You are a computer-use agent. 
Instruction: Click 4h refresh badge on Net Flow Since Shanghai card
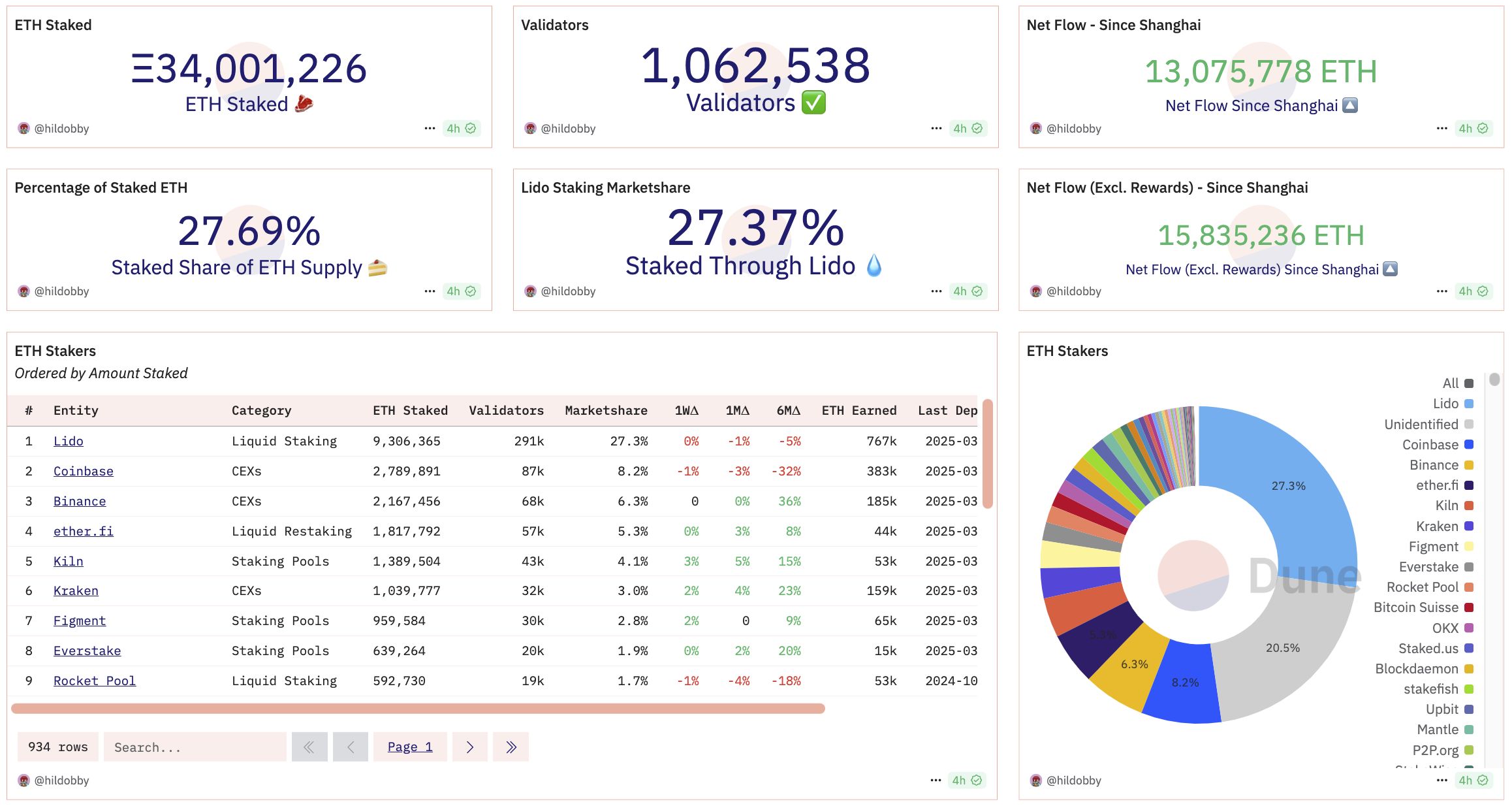1473,129
